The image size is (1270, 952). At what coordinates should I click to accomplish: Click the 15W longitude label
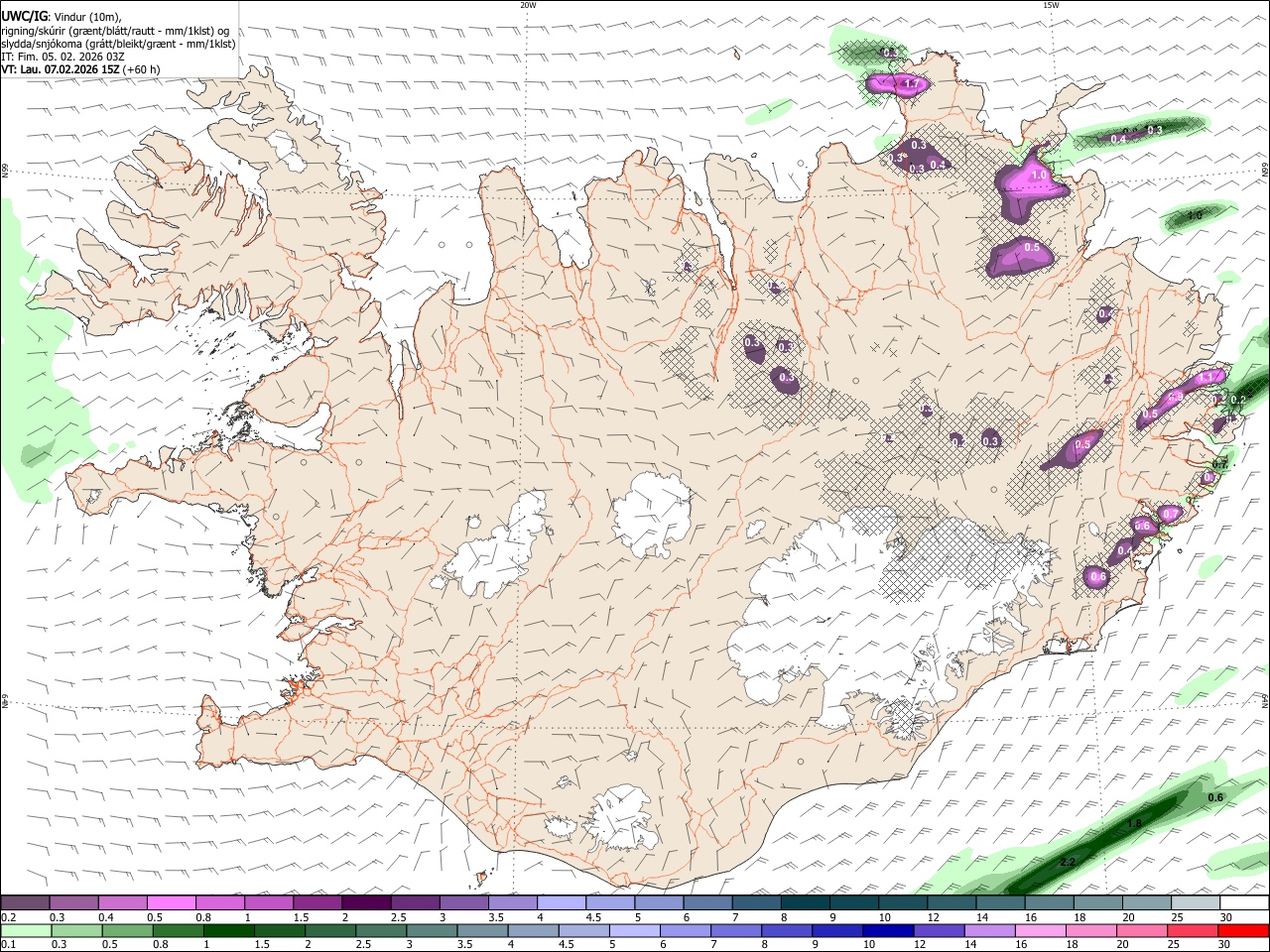tap(1051, 5)
